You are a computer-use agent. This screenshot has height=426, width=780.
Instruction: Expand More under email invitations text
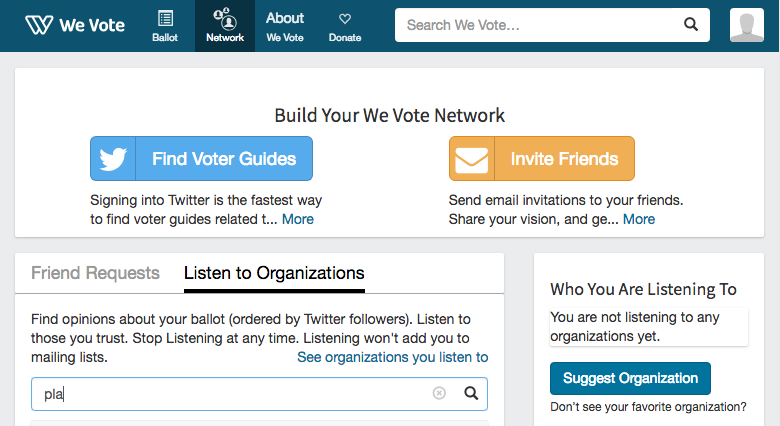coord(639,219)
